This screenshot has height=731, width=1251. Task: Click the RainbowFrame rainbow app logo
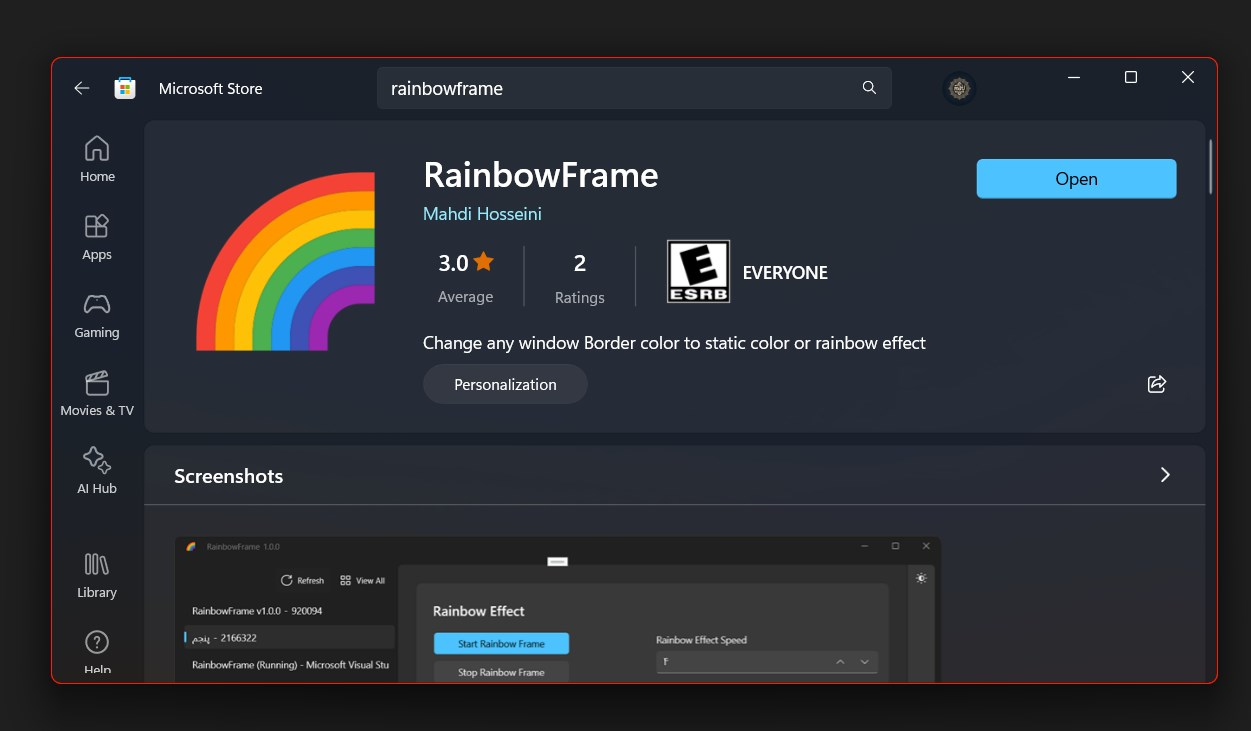(x=285, y=260)
